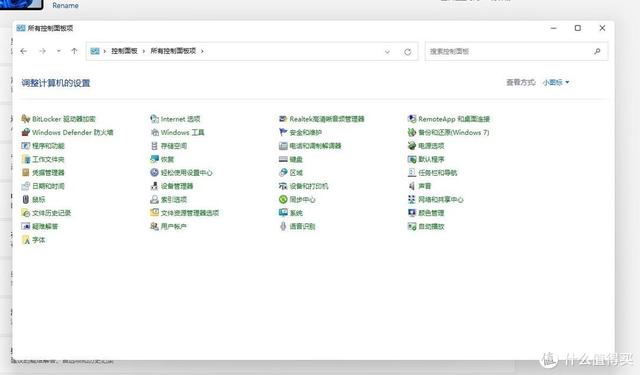Open 声音 (Sound) speaker icon
640x375 pixels.
(x=412, y=186)
